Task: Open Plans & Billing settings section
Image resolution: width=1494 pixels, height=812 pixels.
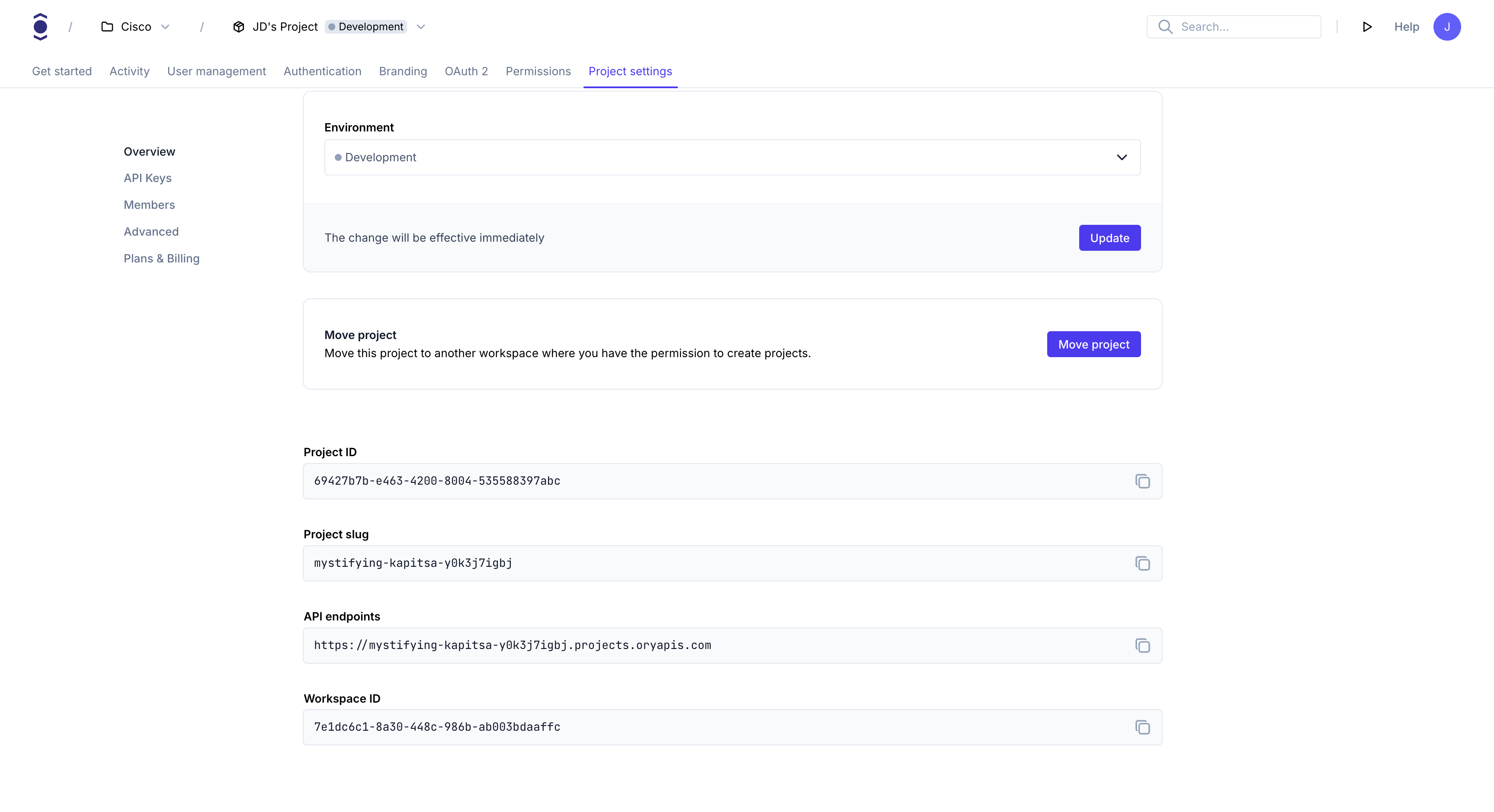Action: (161, 259)
